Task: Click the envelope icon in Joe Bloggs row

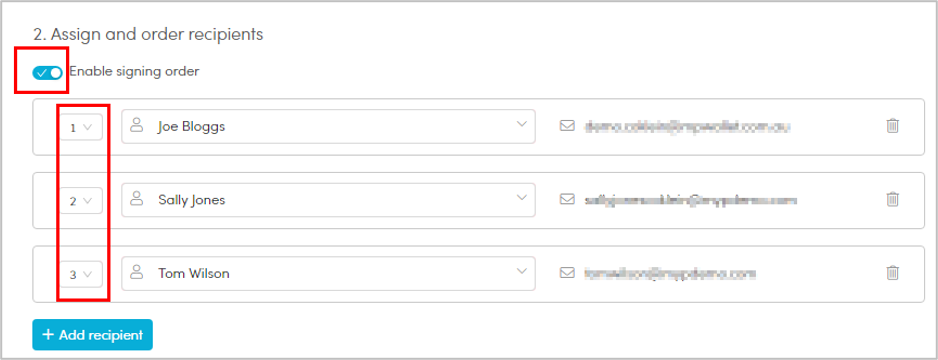Action: pos(567,126)
